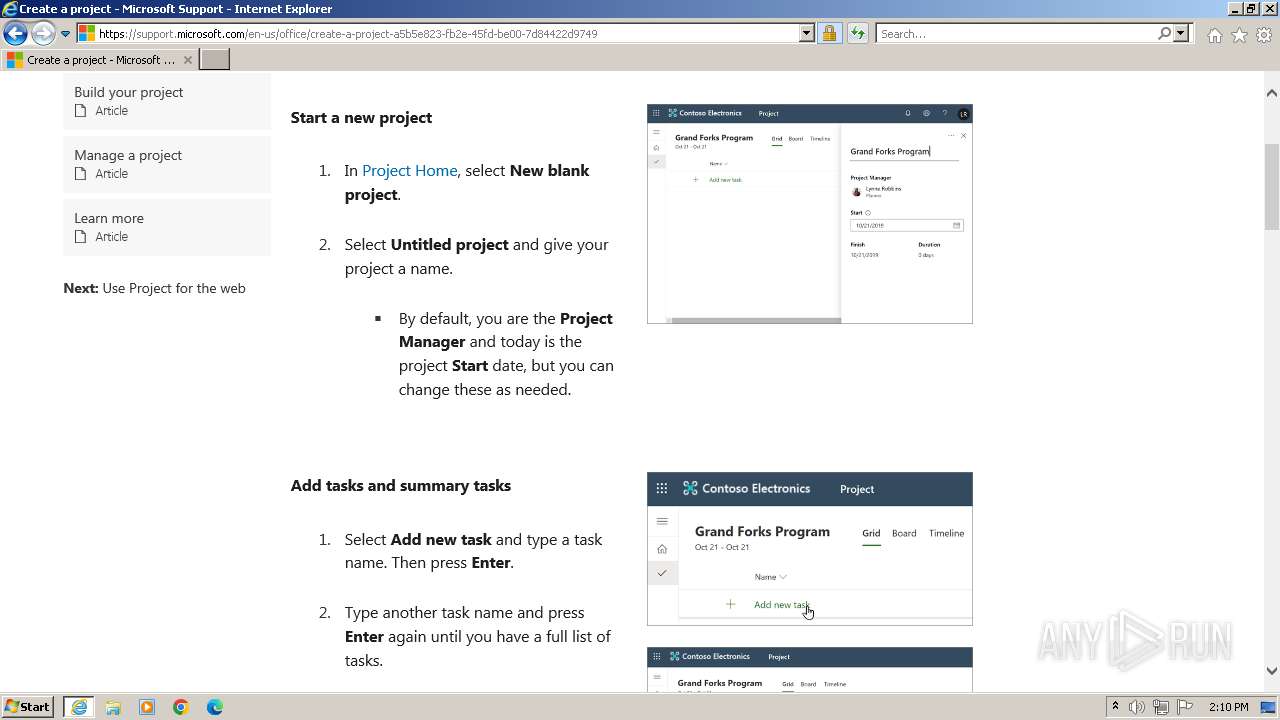Select the 'Create a project - Microsoft' tab
The width and height of the screenshot is (1280, 720).
[100, 60]
